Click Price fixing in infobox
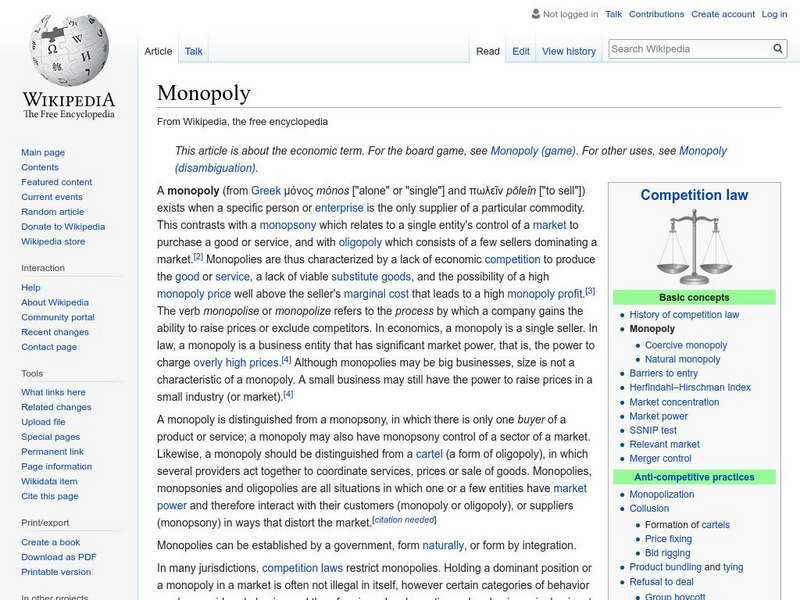Viewport: 800px width, 600px height. point(668,539)
